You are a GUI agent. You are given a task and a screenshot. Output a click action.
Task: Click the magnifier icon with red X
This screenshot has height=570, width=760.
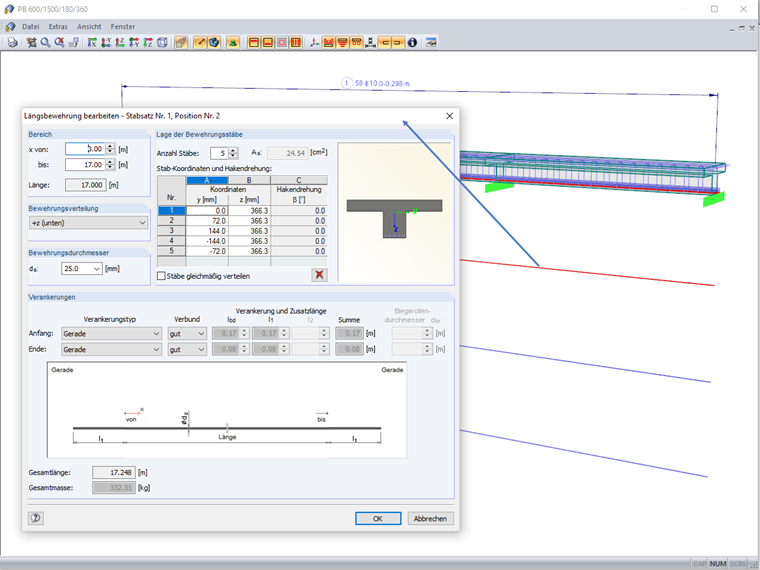[x=60, y=43]
